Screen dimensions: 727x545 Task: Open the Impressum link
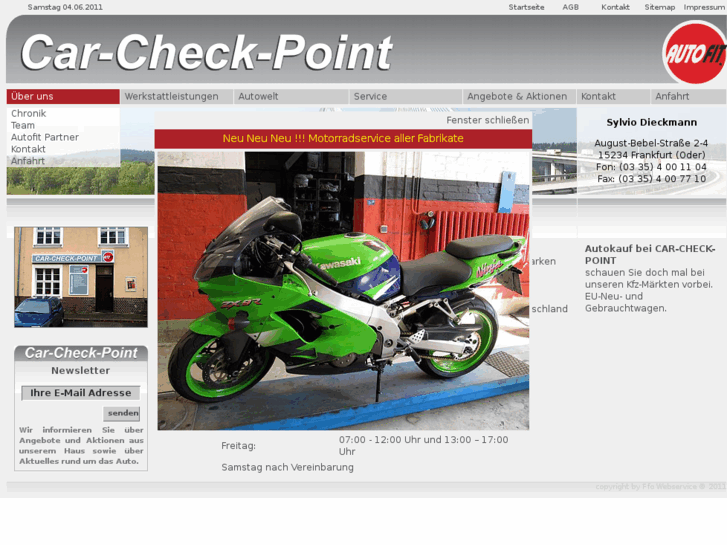(704, 7)
